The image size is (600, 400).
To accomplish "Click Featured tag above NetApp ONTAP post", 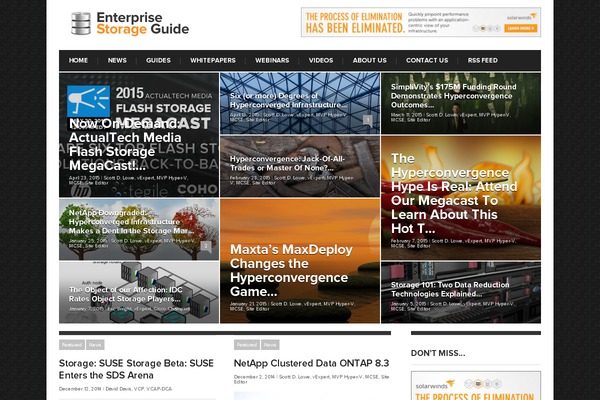I will [247, 345].
